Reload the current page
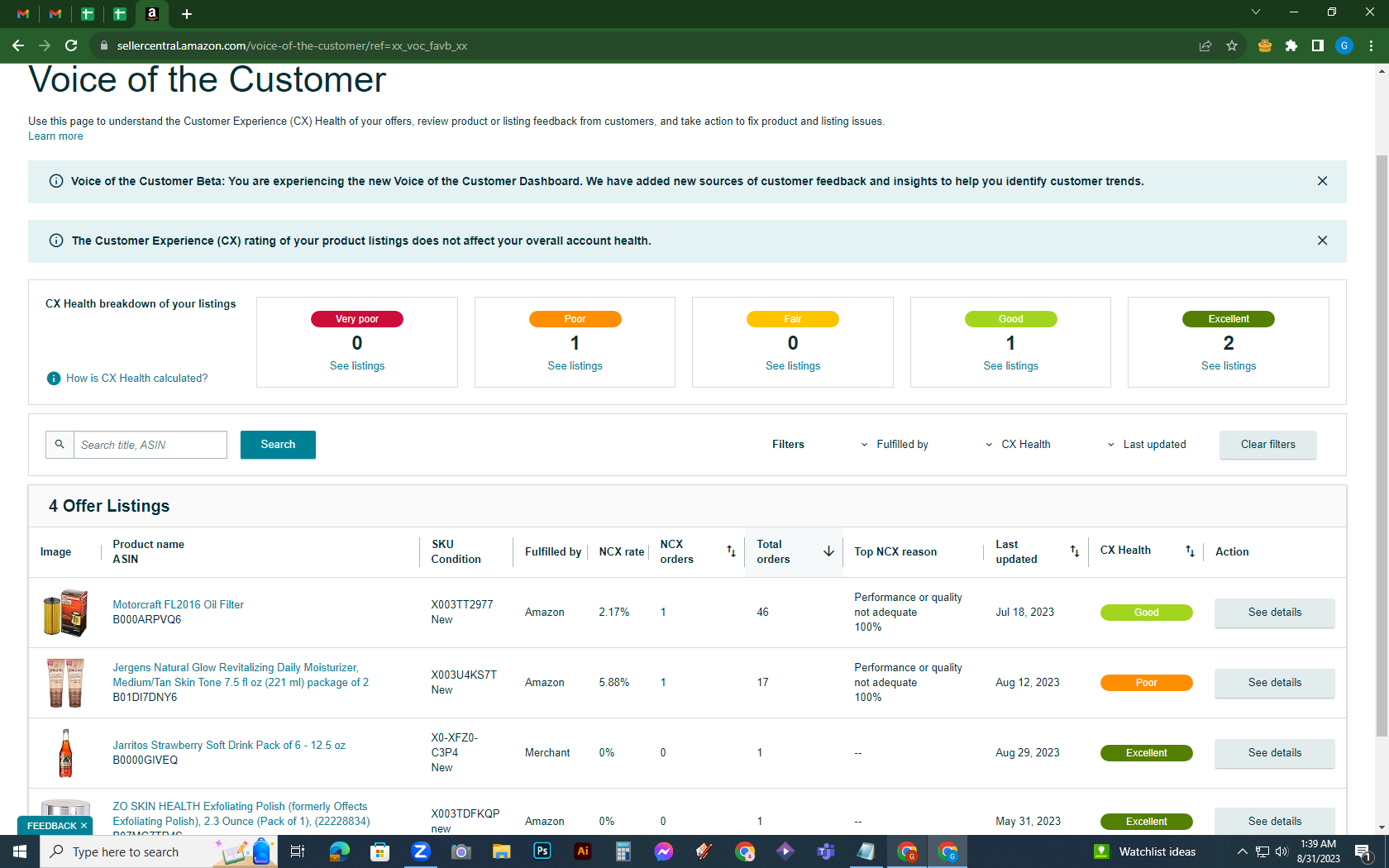The height and width of the screenshot is (868, 1389). coord(71,45)
